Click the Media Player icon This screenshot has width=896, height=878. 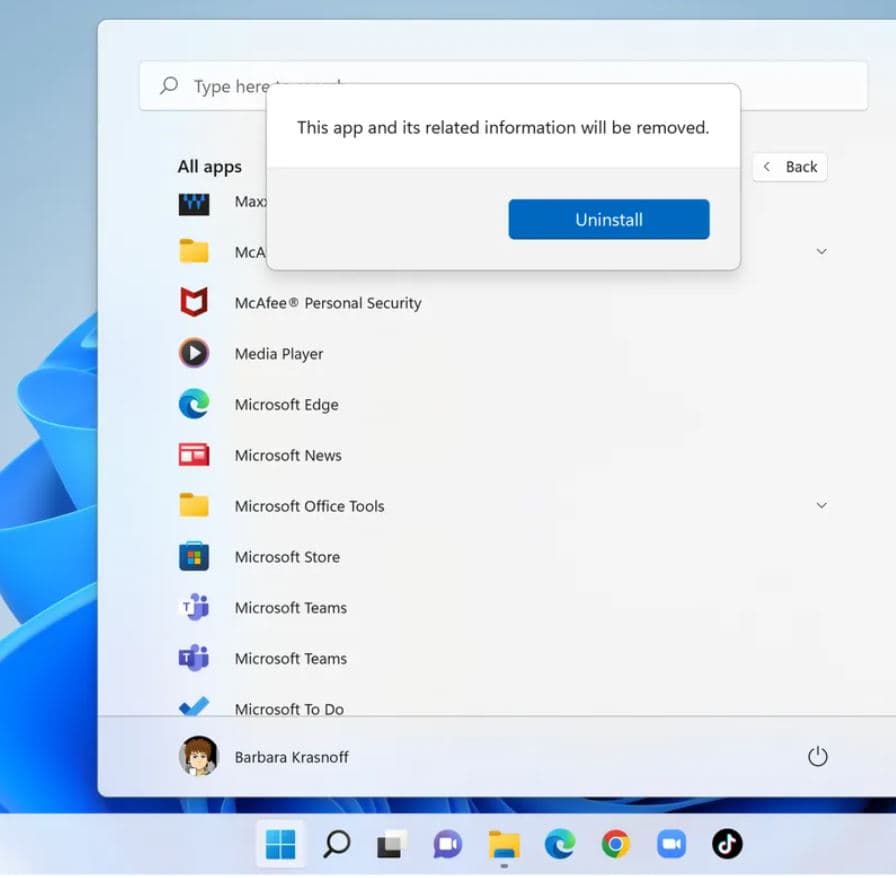pos(194,353)
